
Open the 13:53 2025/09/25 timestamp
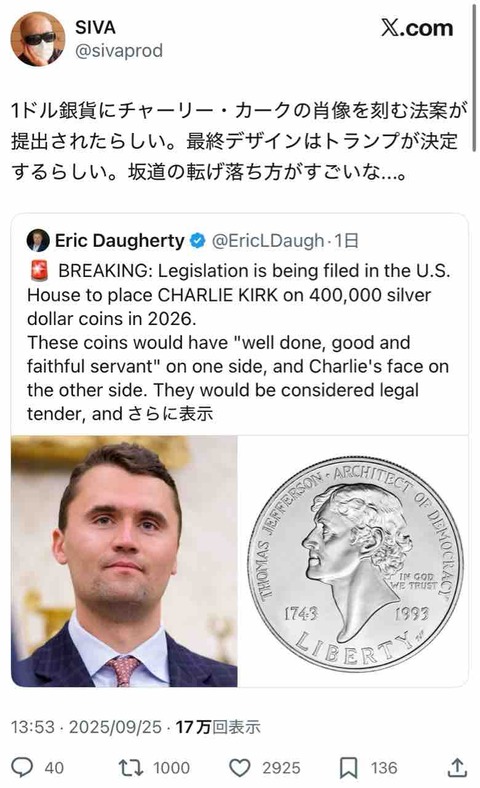point(86,727)
